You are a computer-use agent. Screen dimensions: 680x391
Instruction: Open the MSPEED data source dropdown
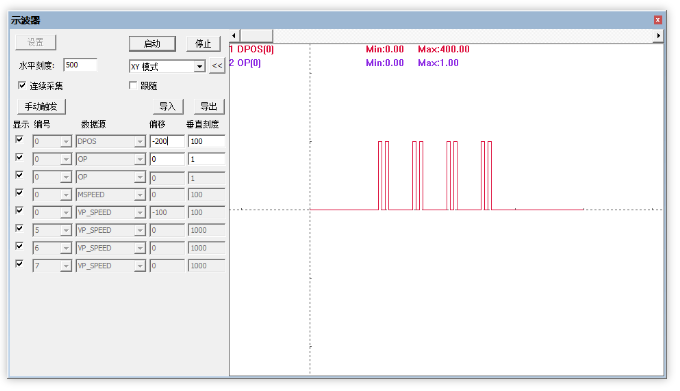(x=140, y=195)
